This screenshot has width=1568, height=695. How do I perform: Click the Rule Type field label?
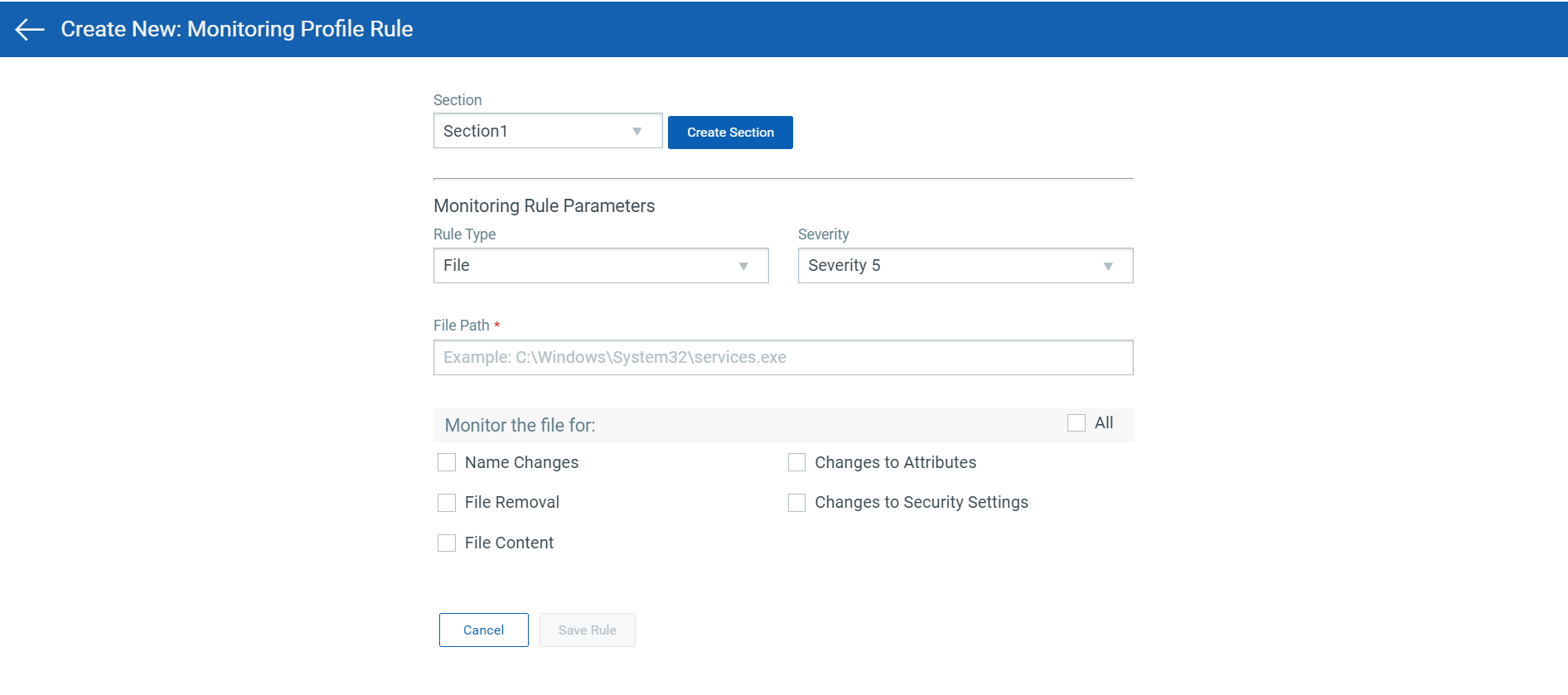point(464,234)
